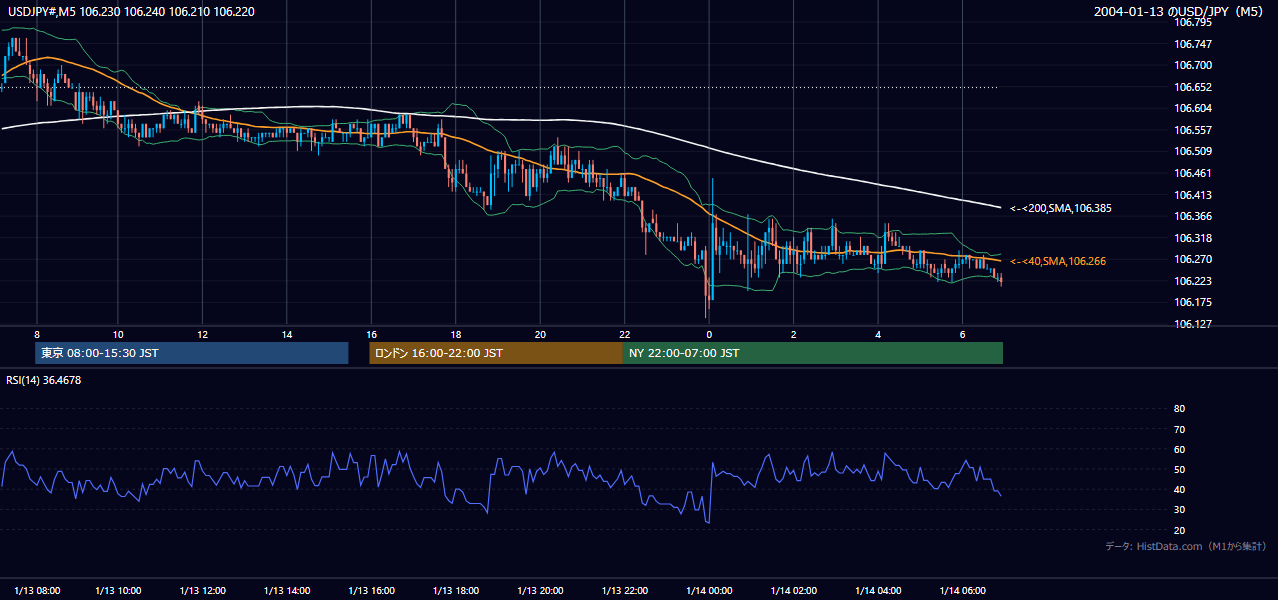The height and width of the screenshot is (600, 1278).
Task: Click RSI level 60 on scale
Action: (1179, 449)
